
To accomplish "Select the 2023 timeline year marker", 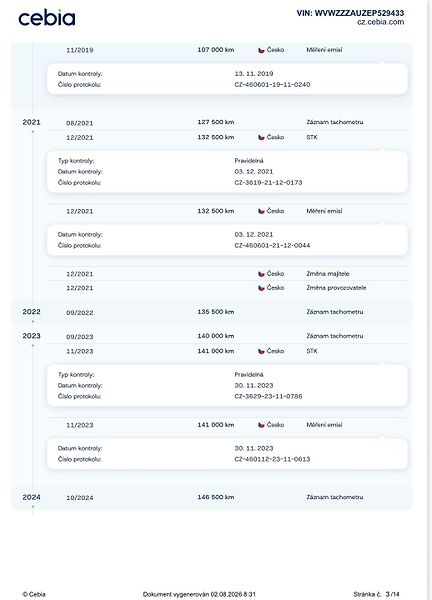I will click(31, 336).
